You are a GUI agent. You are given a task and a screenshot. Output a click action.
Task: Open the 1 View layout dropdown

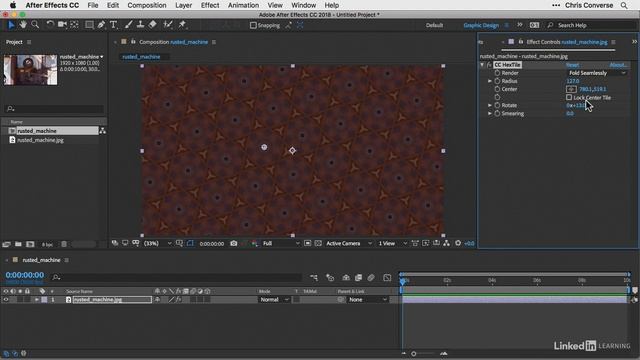coord(392,243)
